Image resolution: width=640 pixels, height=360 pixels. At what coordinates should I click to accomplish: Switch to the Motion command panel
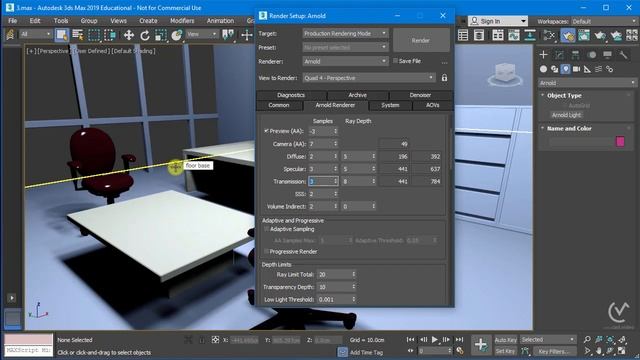point(591,55)
